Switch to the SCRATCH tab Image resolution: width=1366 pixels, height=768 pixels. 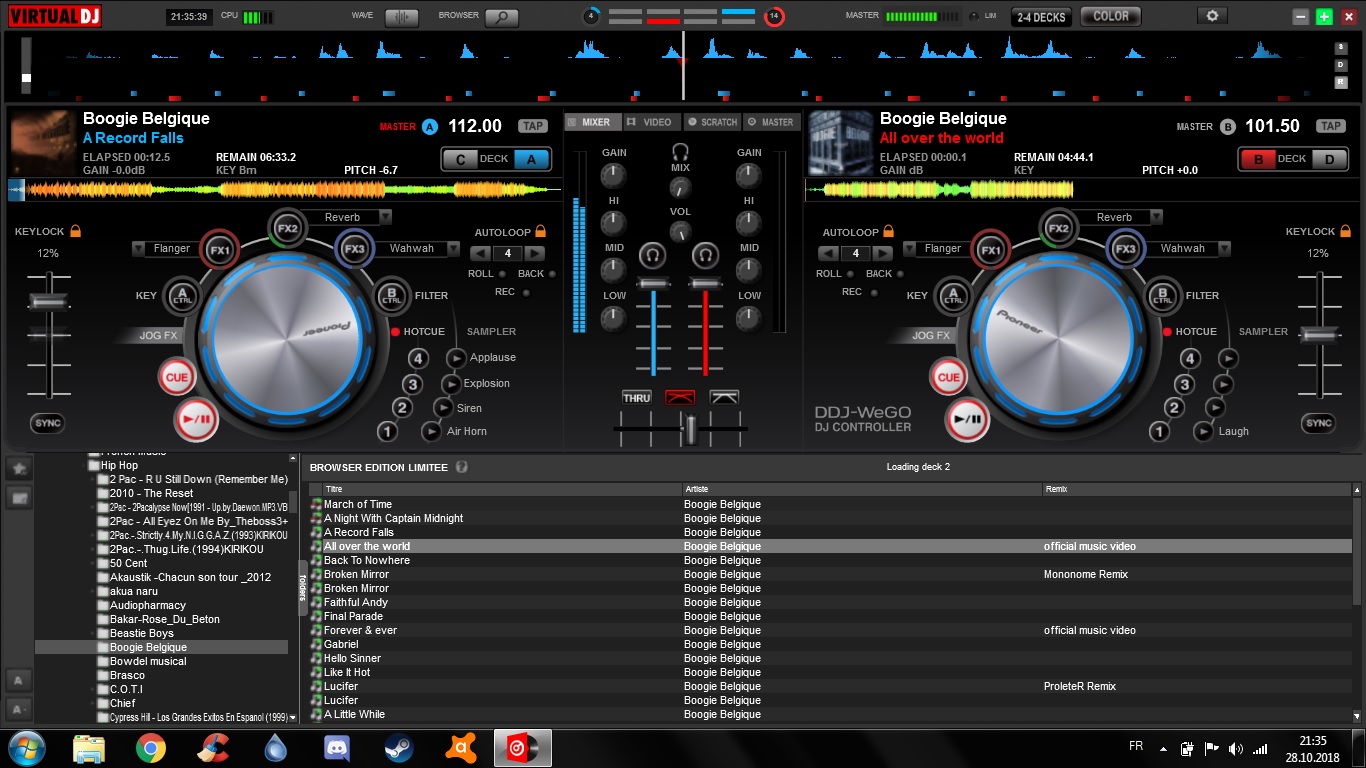coord(712,122)
